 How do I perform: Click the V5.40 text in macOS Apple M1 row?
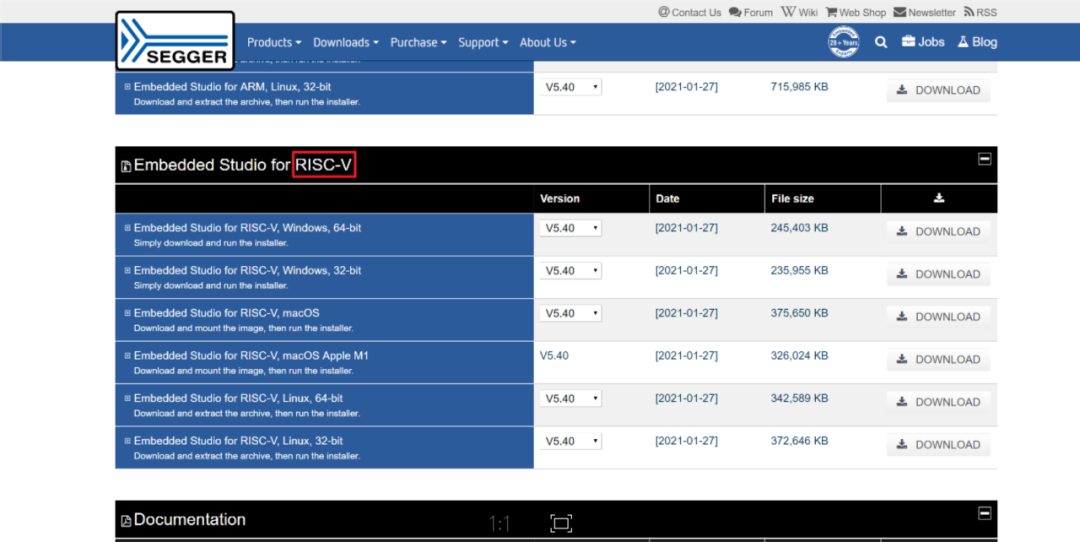click(x=554, y=356)
